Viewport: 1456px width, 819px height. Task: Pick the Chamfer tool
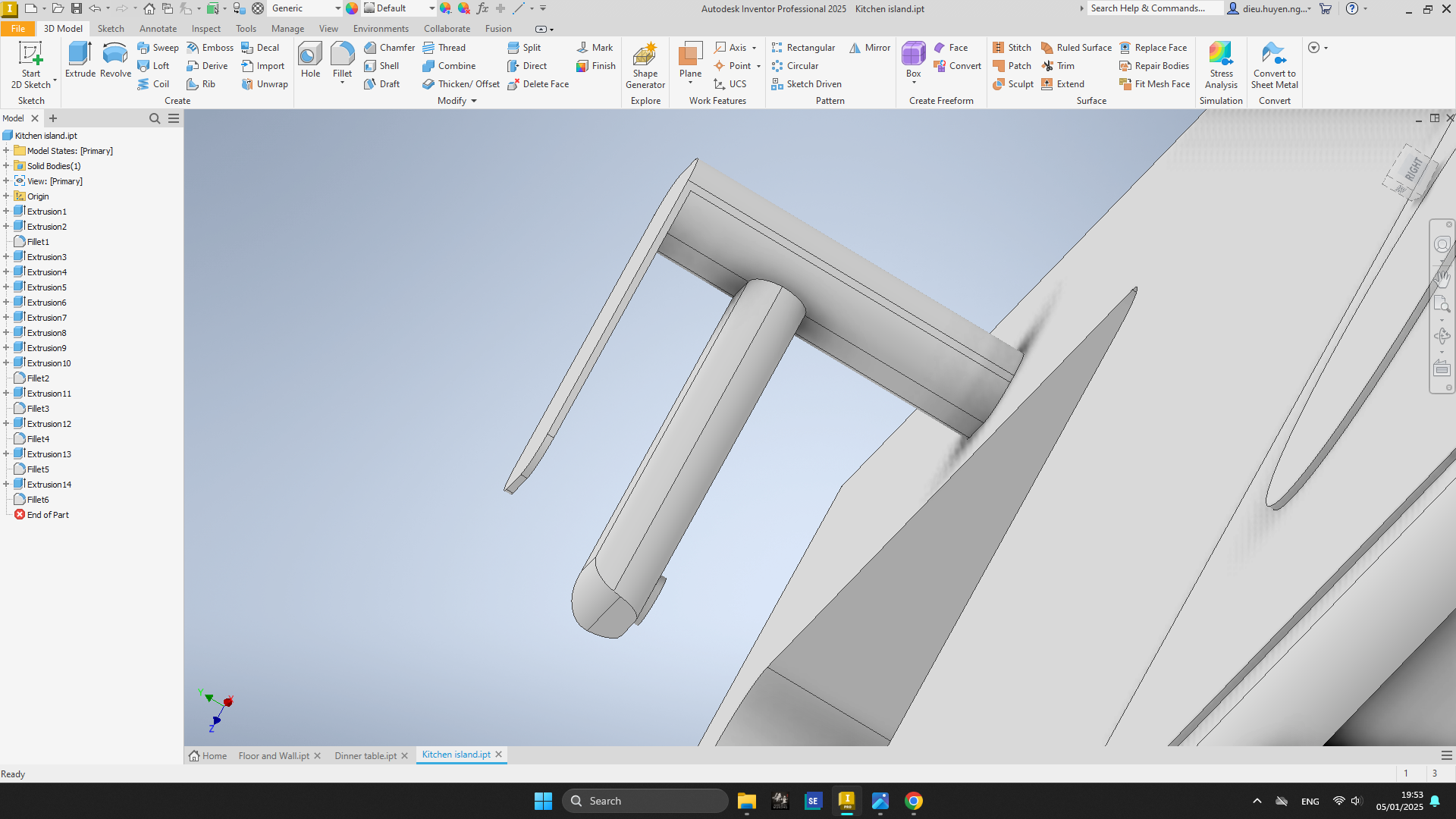(389, 48)
